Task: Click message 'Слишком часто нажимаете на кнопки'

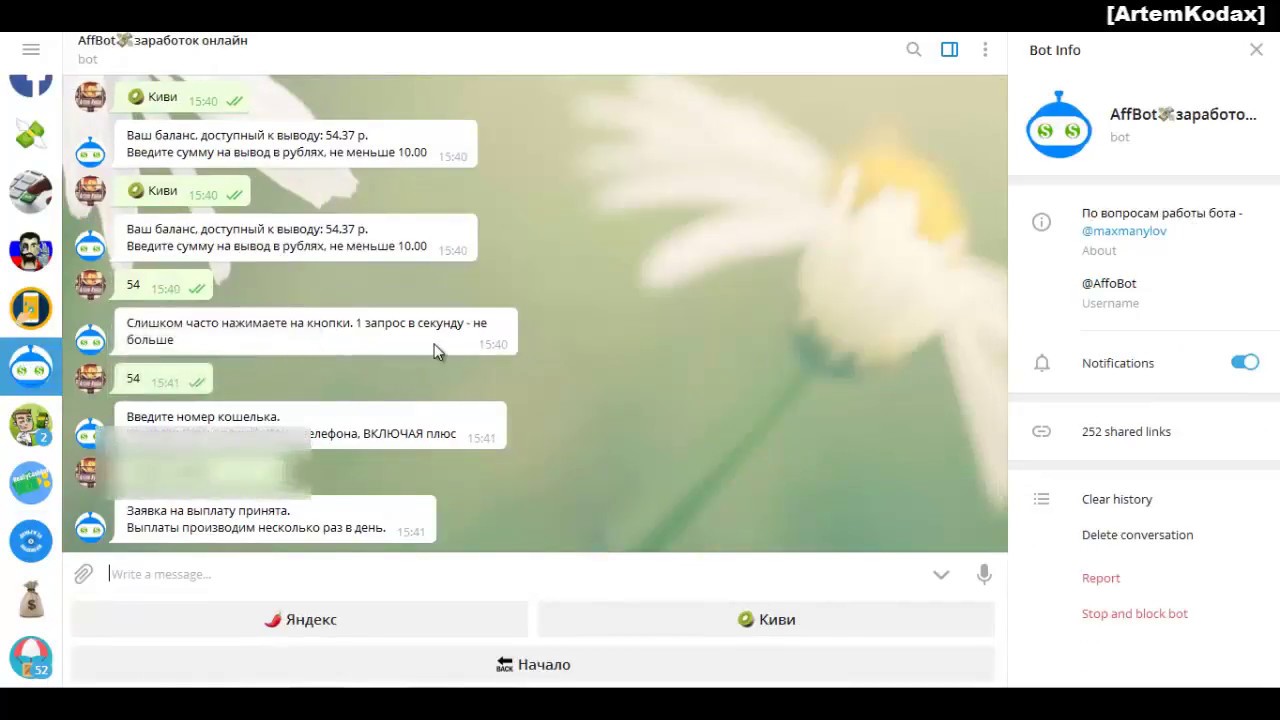Action: [316, 331]
